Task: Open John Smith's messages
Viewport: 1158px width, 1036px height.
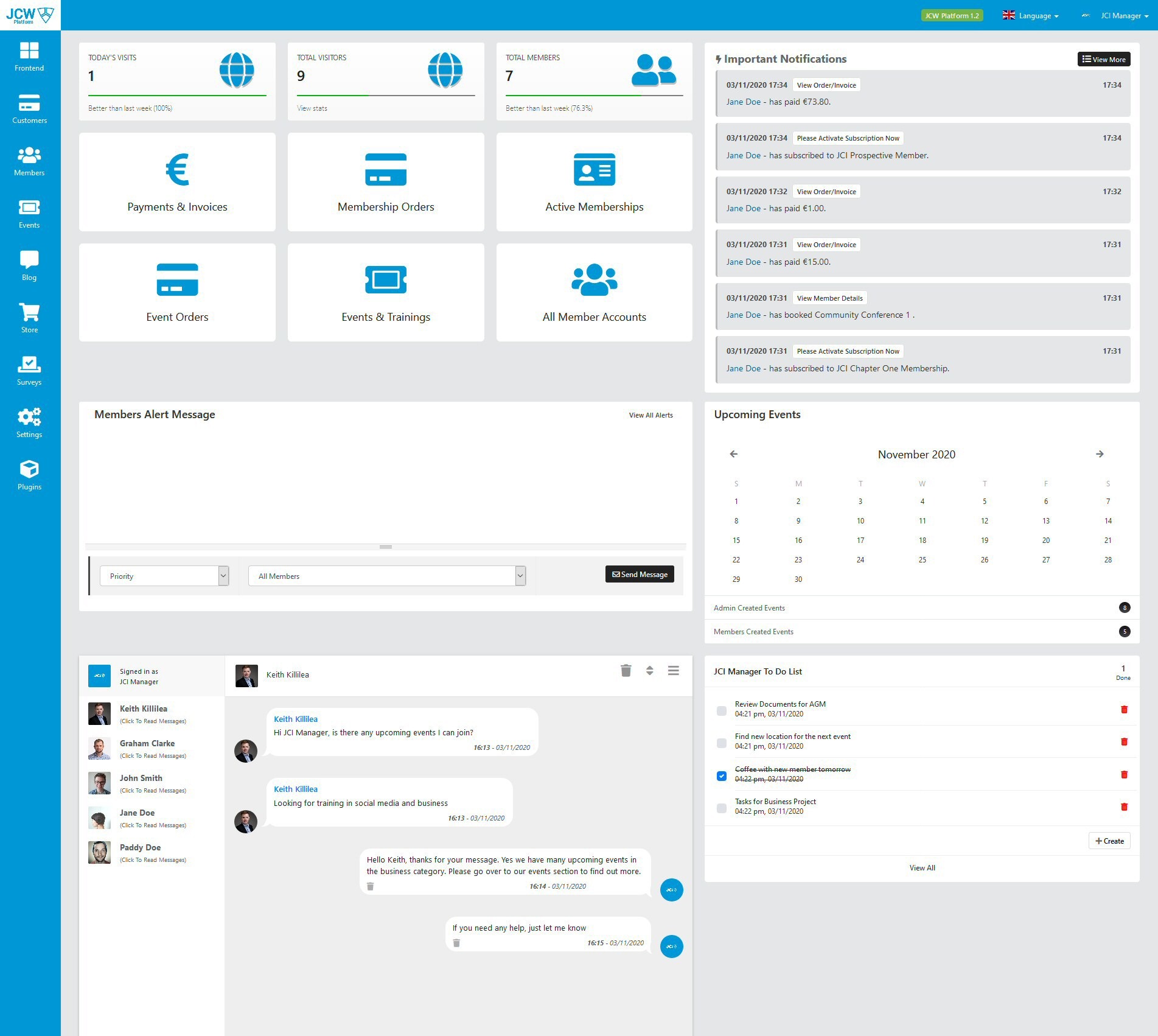Action: coord(152,783)
